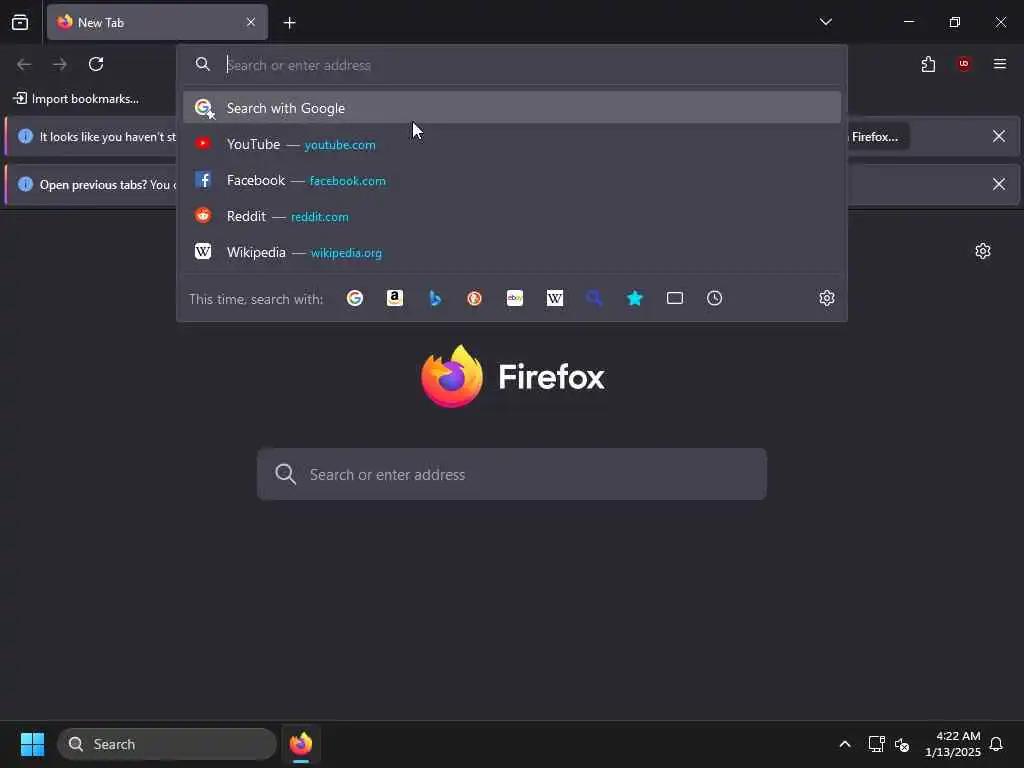This screenshot has height=768, width=1024.
Task: Go back one page
Action: [x=24, y=64]
